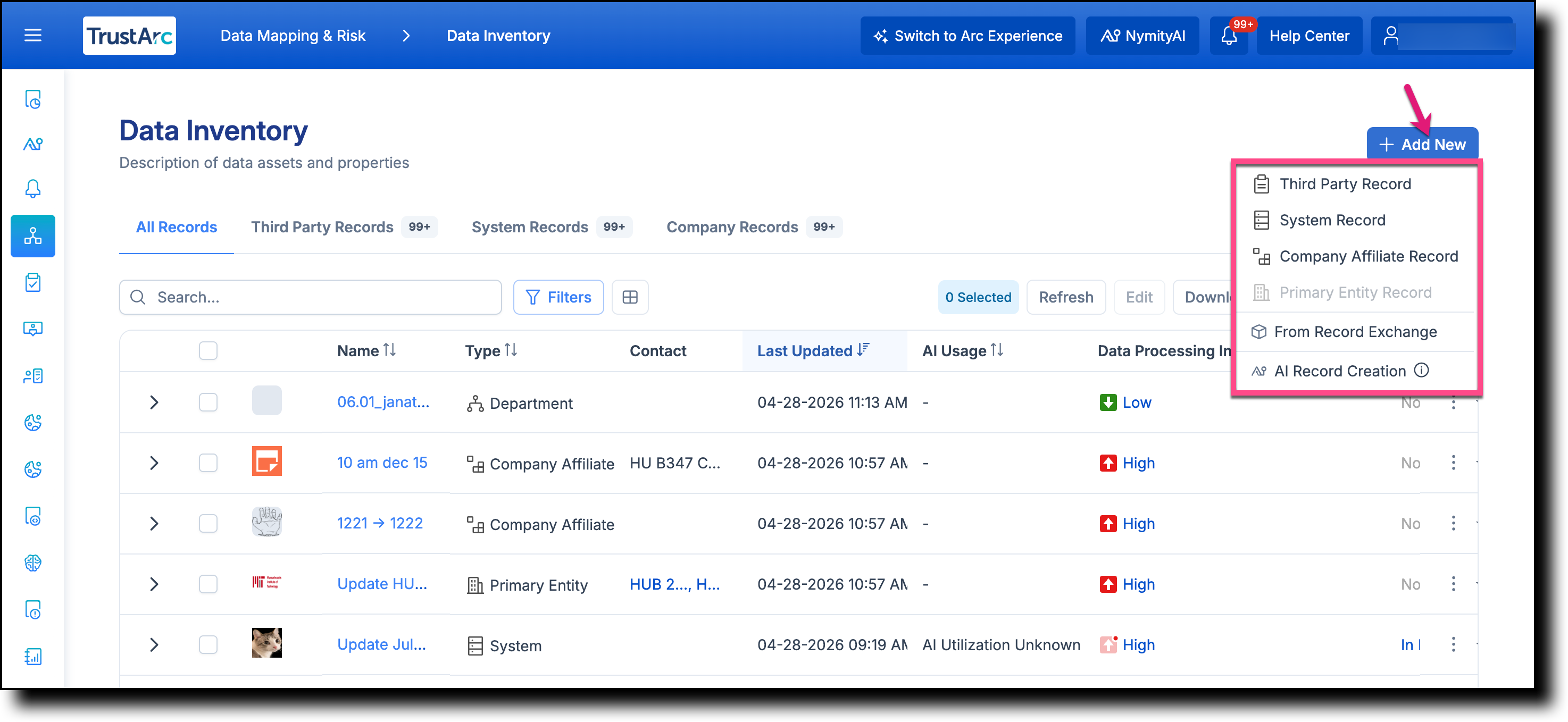Viewport: 1568px width, 722px height.
Task: Open the dashboard report icon in sidebar
Action: click(x=33, y=99)
